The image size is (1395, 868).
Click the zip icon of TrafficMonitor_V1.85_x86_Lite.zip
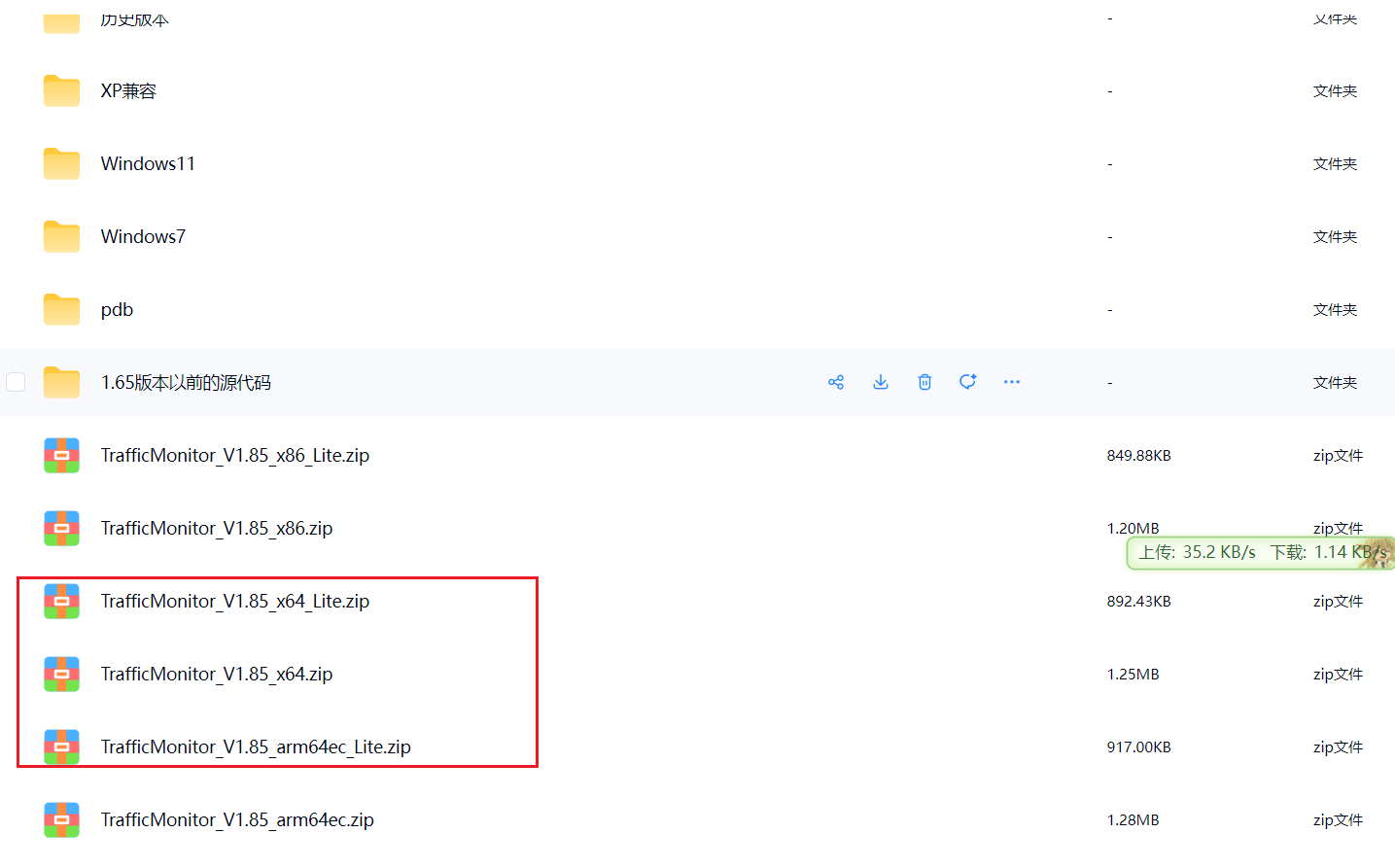[x=61, y=456]
